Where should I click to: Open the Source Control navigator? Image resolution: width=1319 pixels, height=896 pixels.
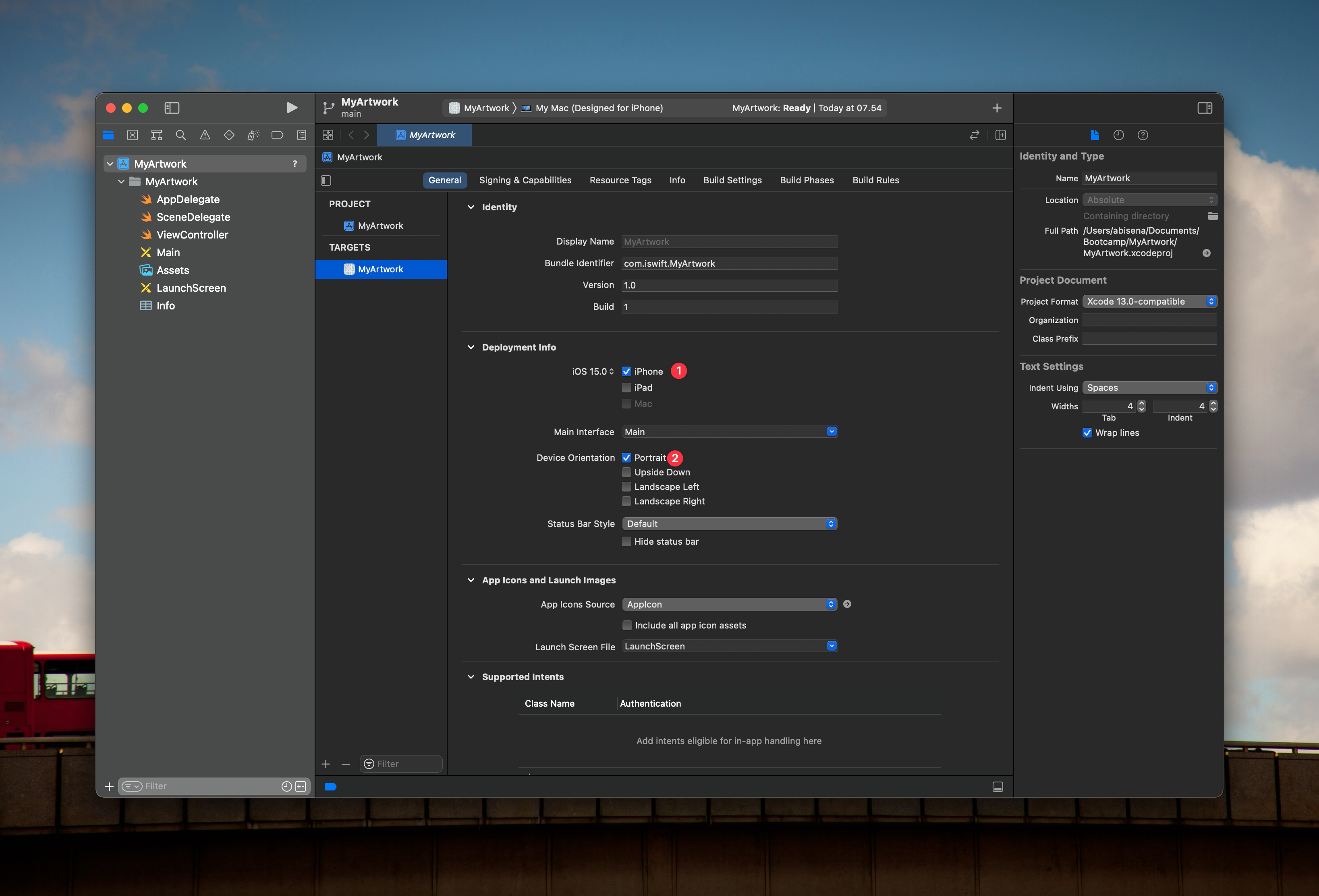click(x=132, y=135)
